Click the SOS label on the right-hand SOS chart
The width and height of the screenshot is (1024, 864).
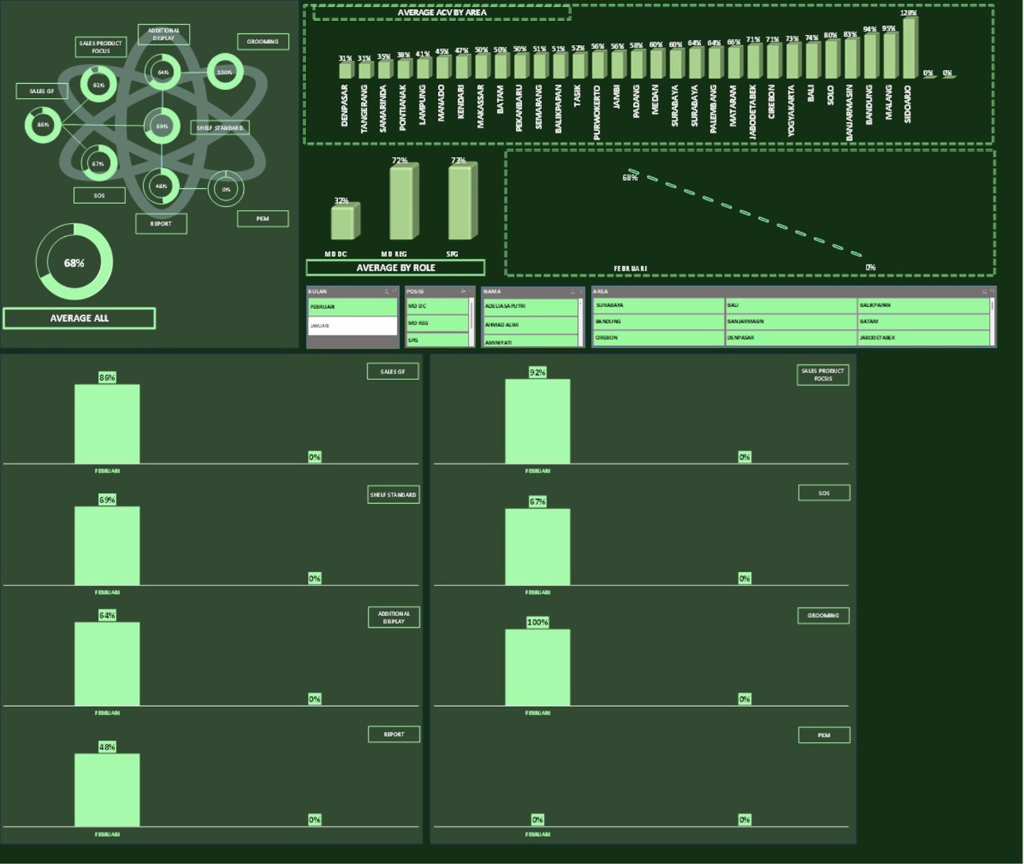(x=824, y=493)
